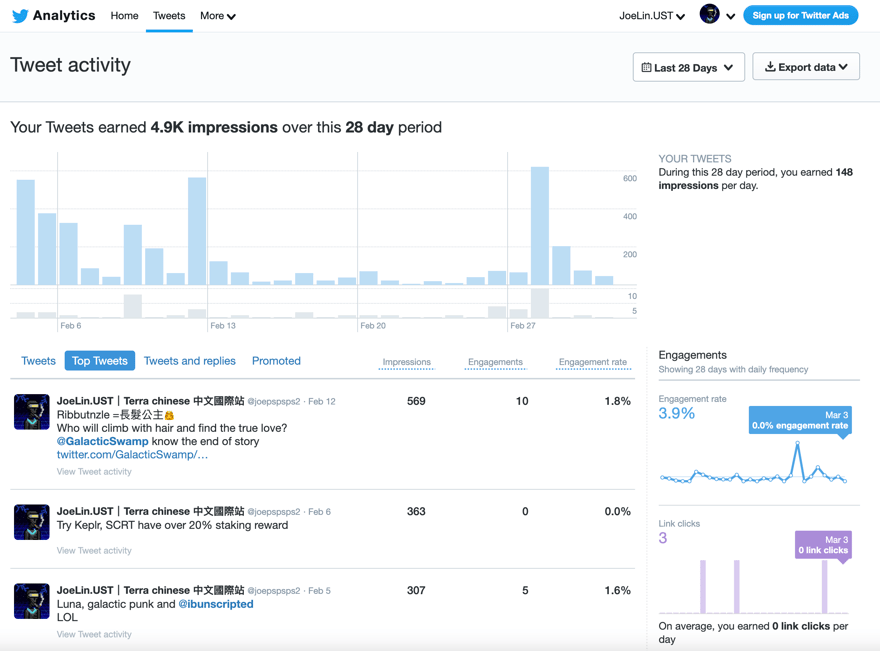View Tweet activity for Luna tweet

pyautogui.click(x=94, y=634)
